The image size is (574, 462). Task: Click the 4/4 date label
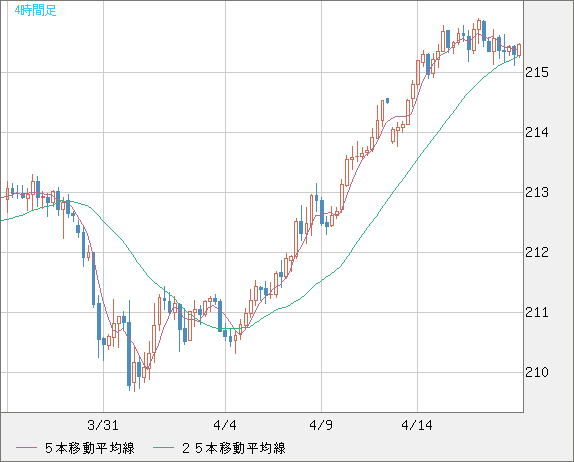coord(225,425)
